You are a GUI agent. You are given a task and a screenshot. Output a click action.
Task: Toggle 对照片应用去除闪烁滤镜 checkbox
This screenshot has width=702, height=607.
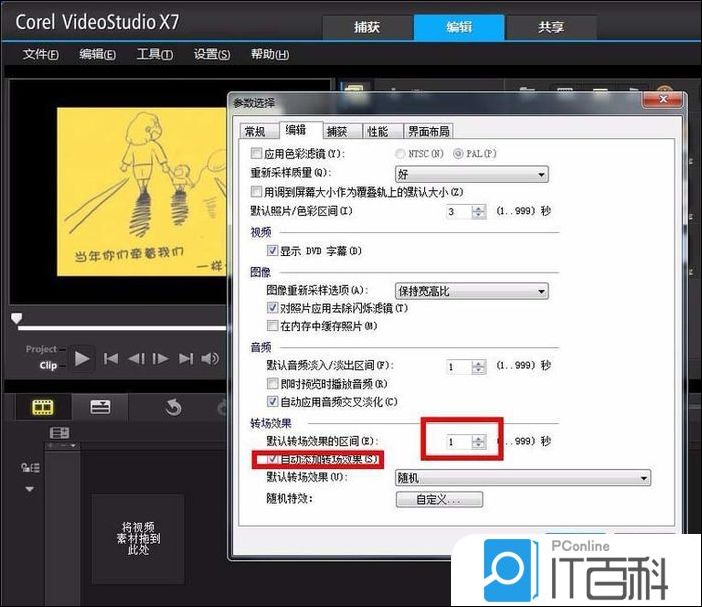click(x=272, y=308)
